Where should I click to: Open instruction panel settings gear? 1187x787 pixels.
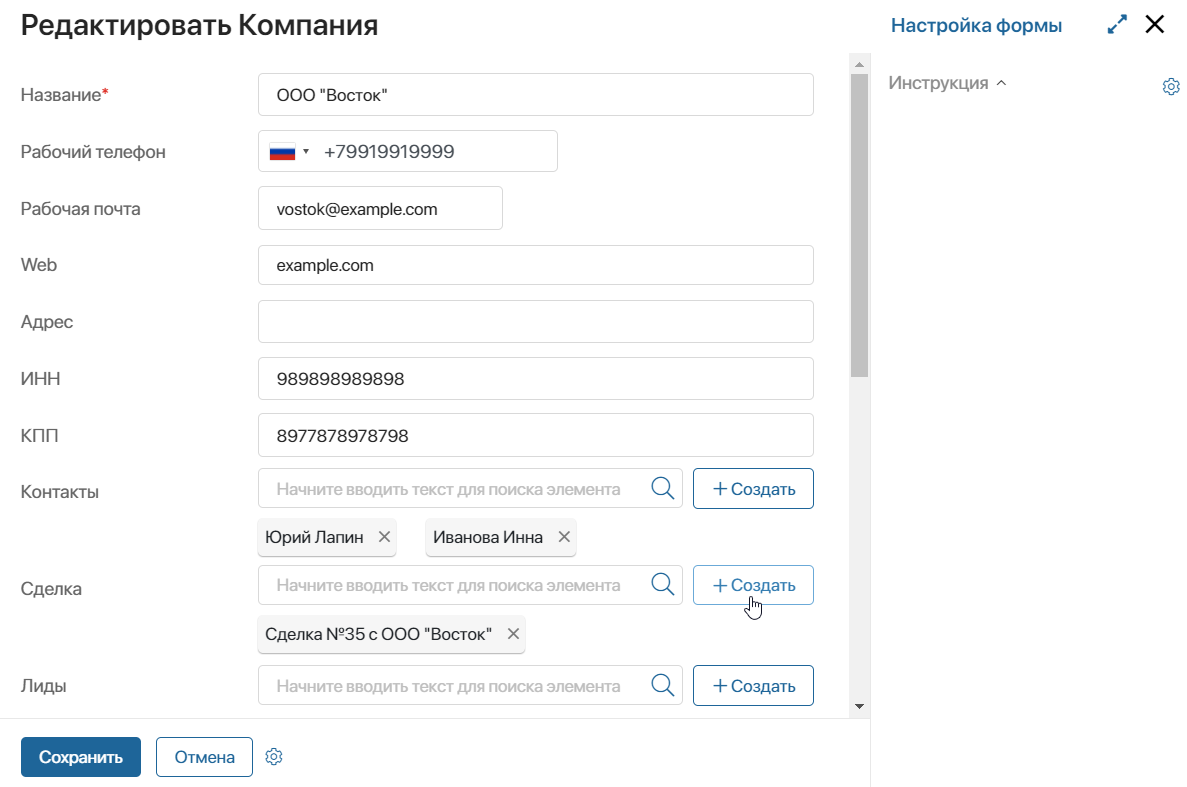[1170, 86]
